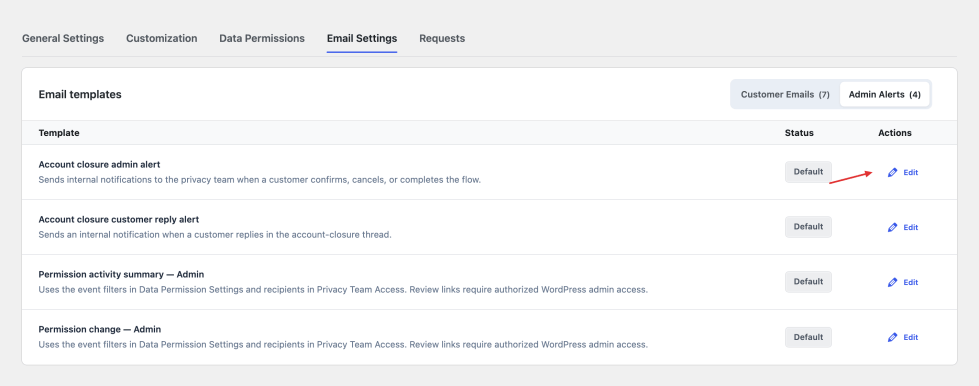Click Default badge in Permission change — Admin row
979x386 pixels.
click(x=809, y=337)
